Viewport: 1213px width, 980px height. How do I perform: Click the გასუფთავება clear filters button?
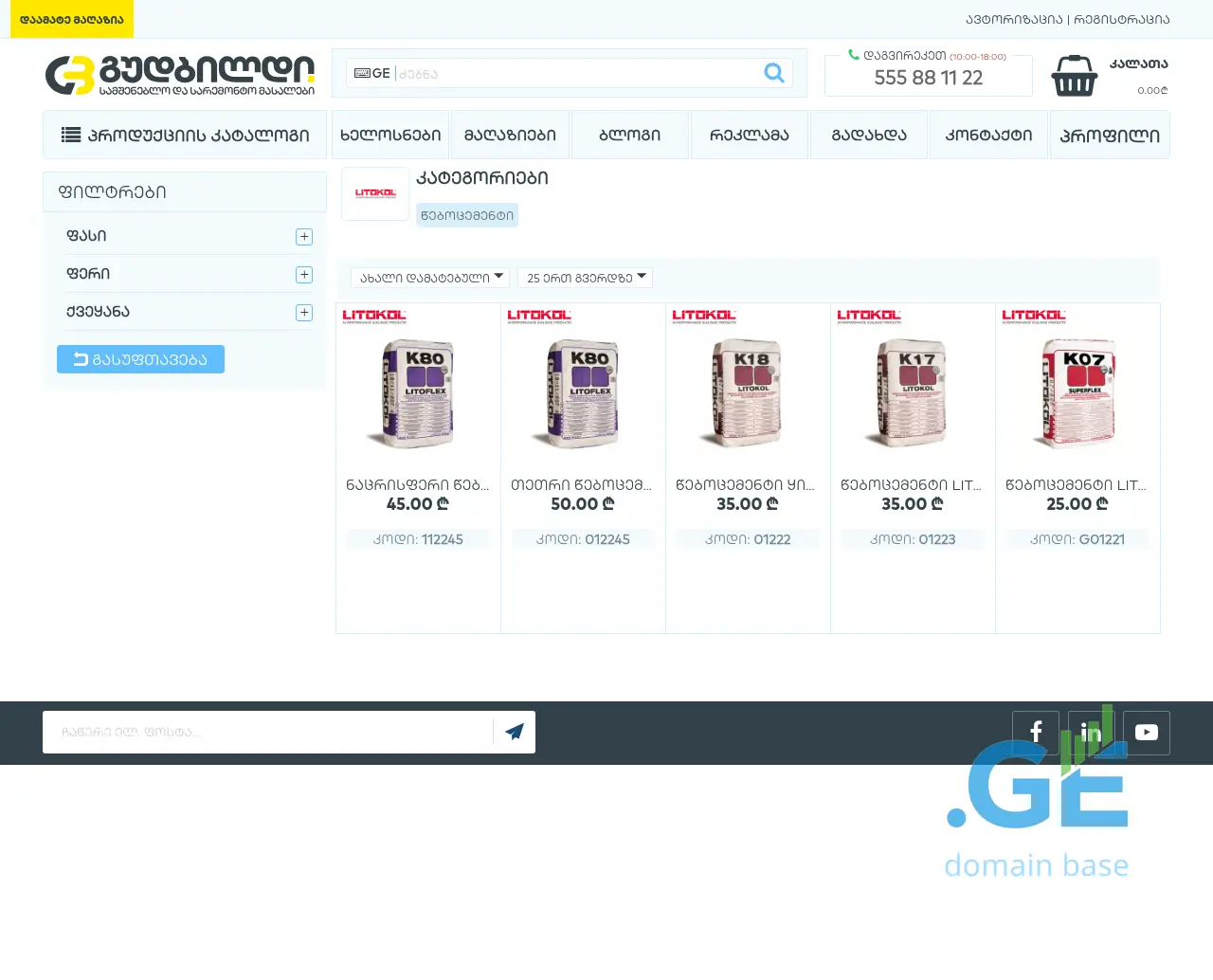click(x=140, y=359)
